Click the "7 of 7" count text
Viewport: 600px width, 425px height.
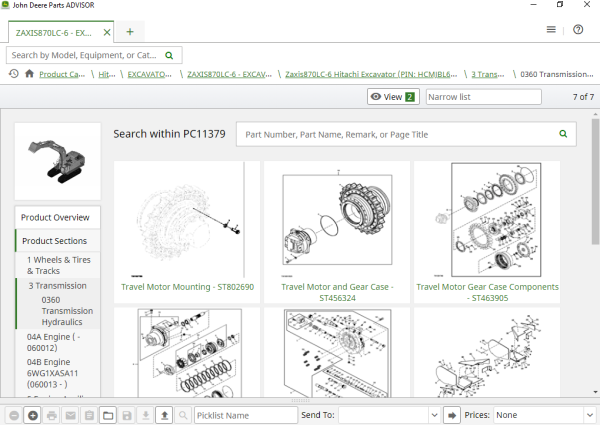pyautogui.click(x=583, y=97)
